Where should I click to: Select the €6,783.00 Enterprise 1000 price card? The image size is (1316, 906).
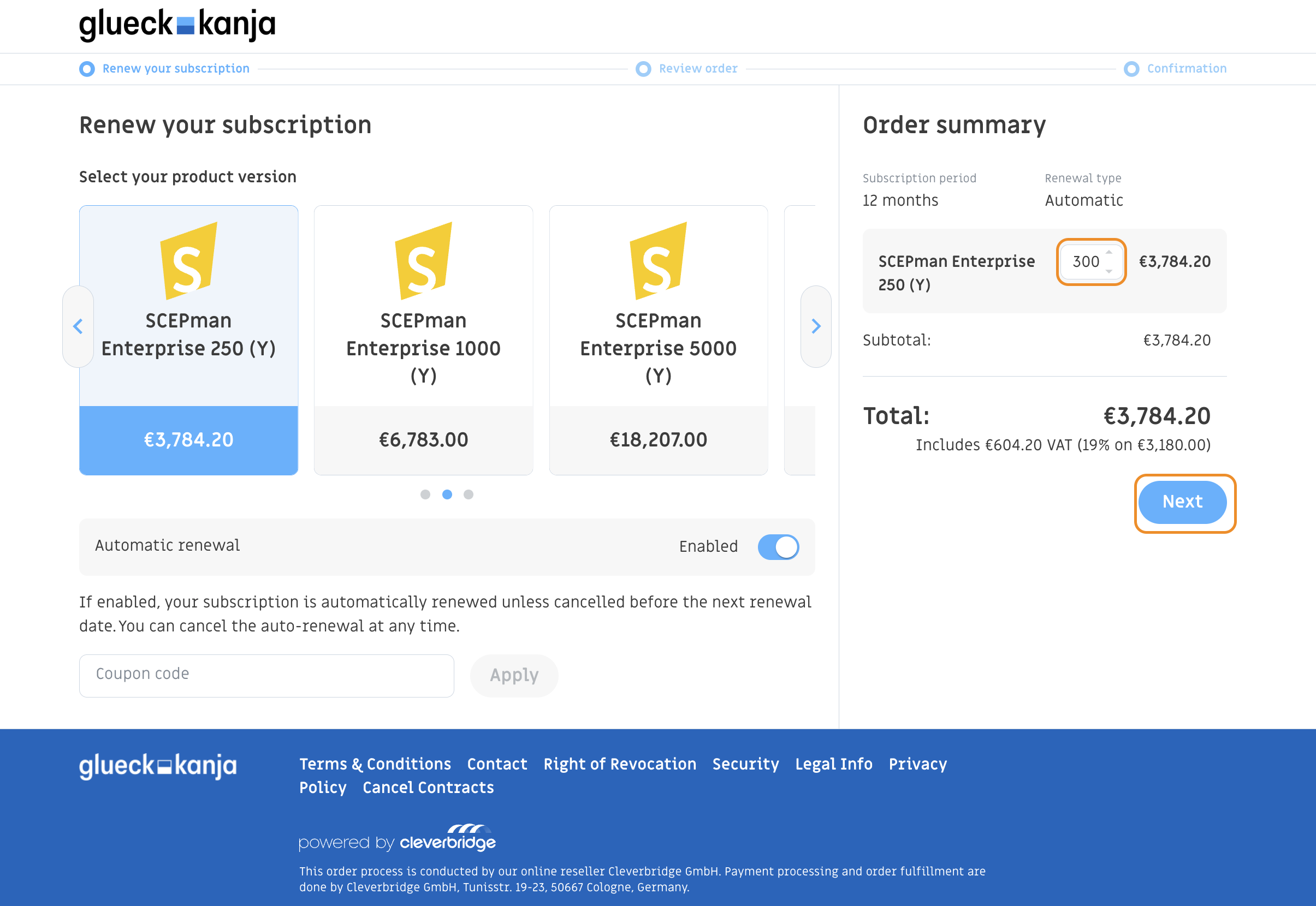423,439
